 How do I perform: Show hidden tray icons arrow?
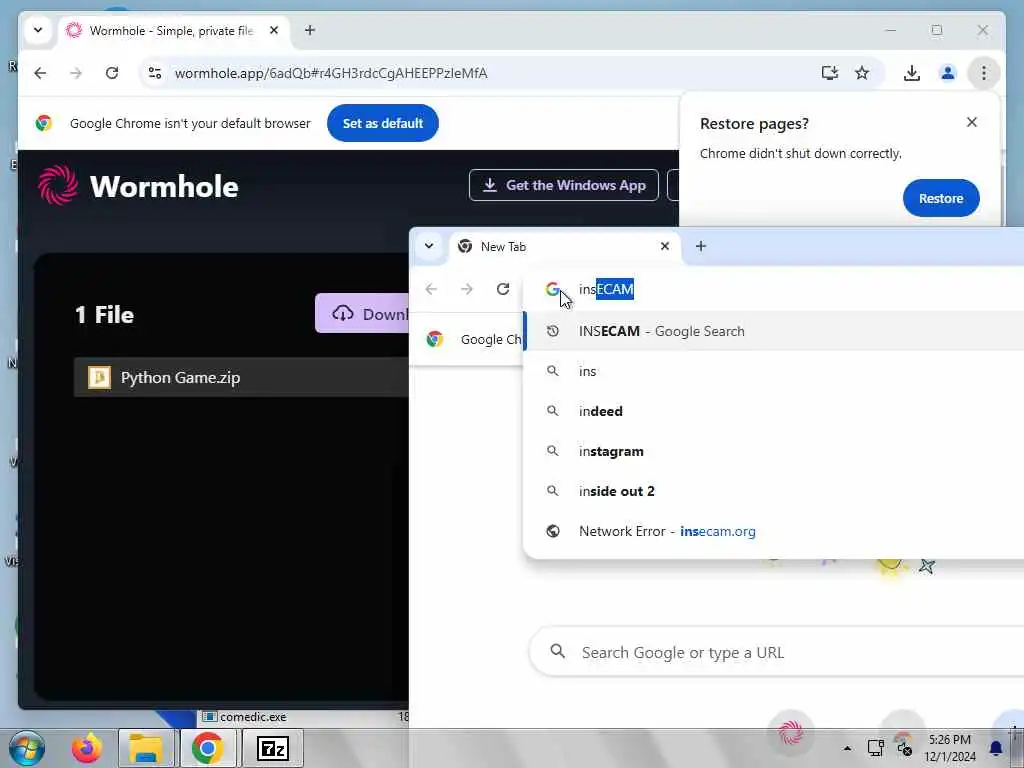pyautogui.click(x=847, y=748)
